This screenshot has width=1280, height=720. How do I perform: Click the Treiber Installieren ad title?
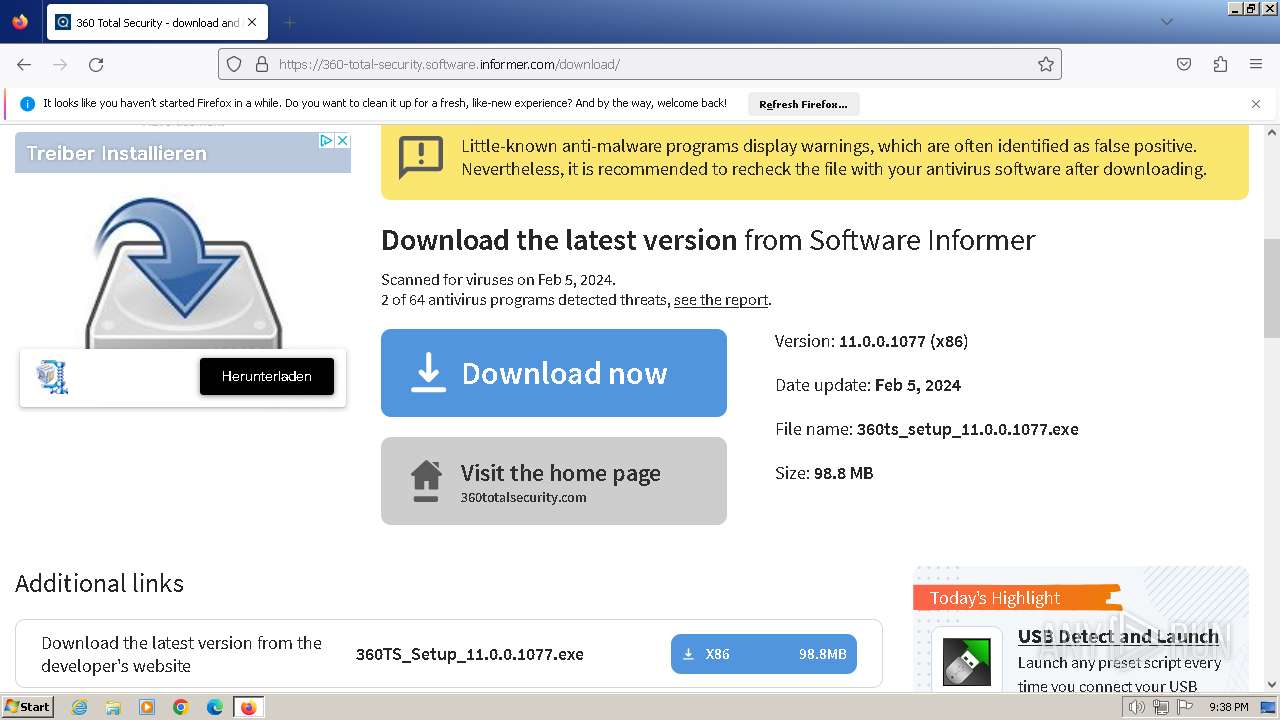[116, 153]
